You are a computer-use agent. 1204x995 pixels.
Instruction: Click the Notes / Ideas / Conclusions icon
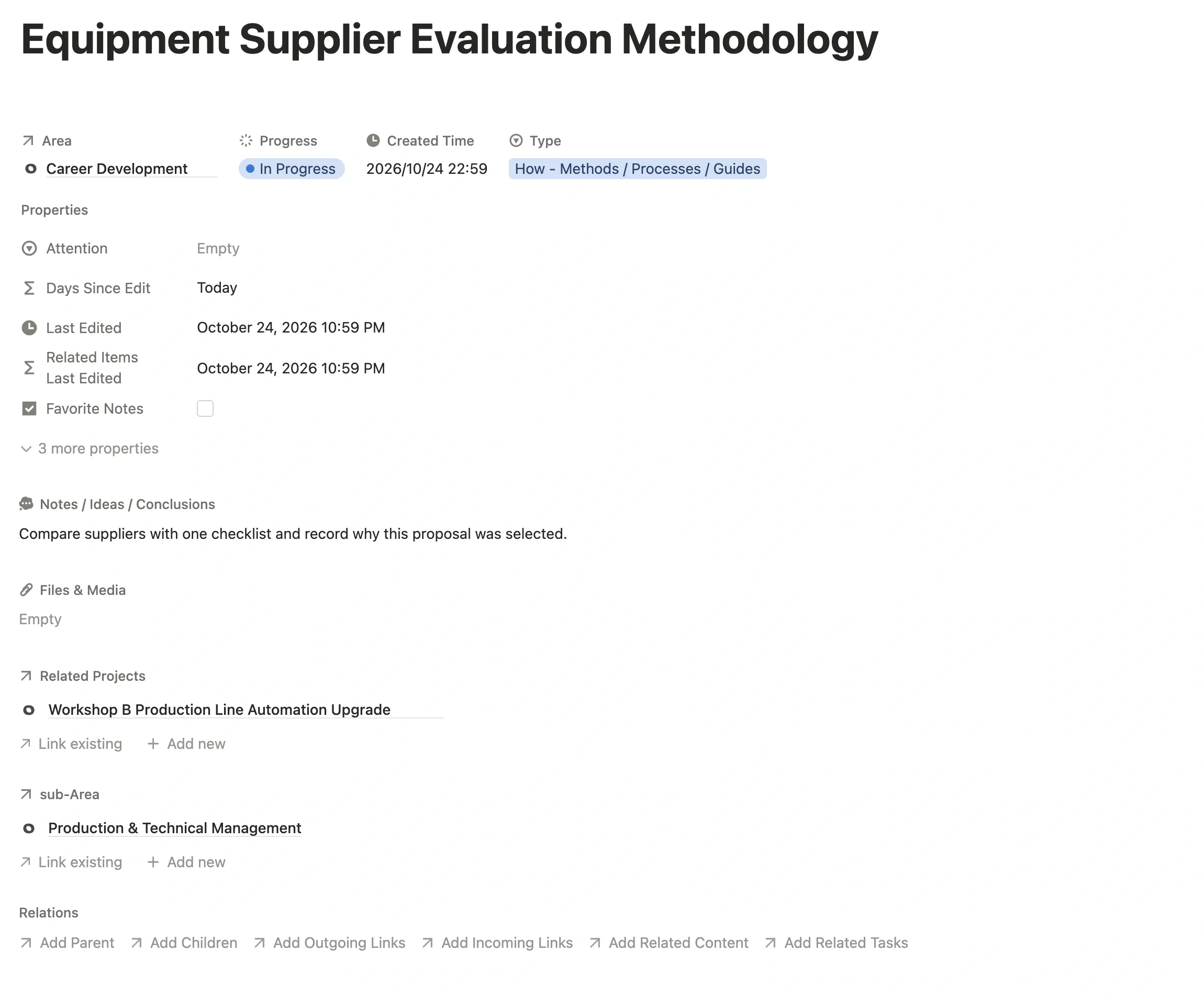[26, 504]
